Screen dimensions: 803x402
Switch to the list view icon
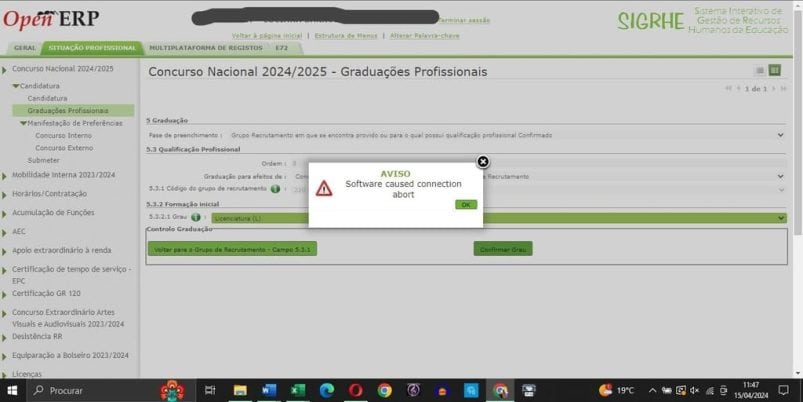pos(760,70)
